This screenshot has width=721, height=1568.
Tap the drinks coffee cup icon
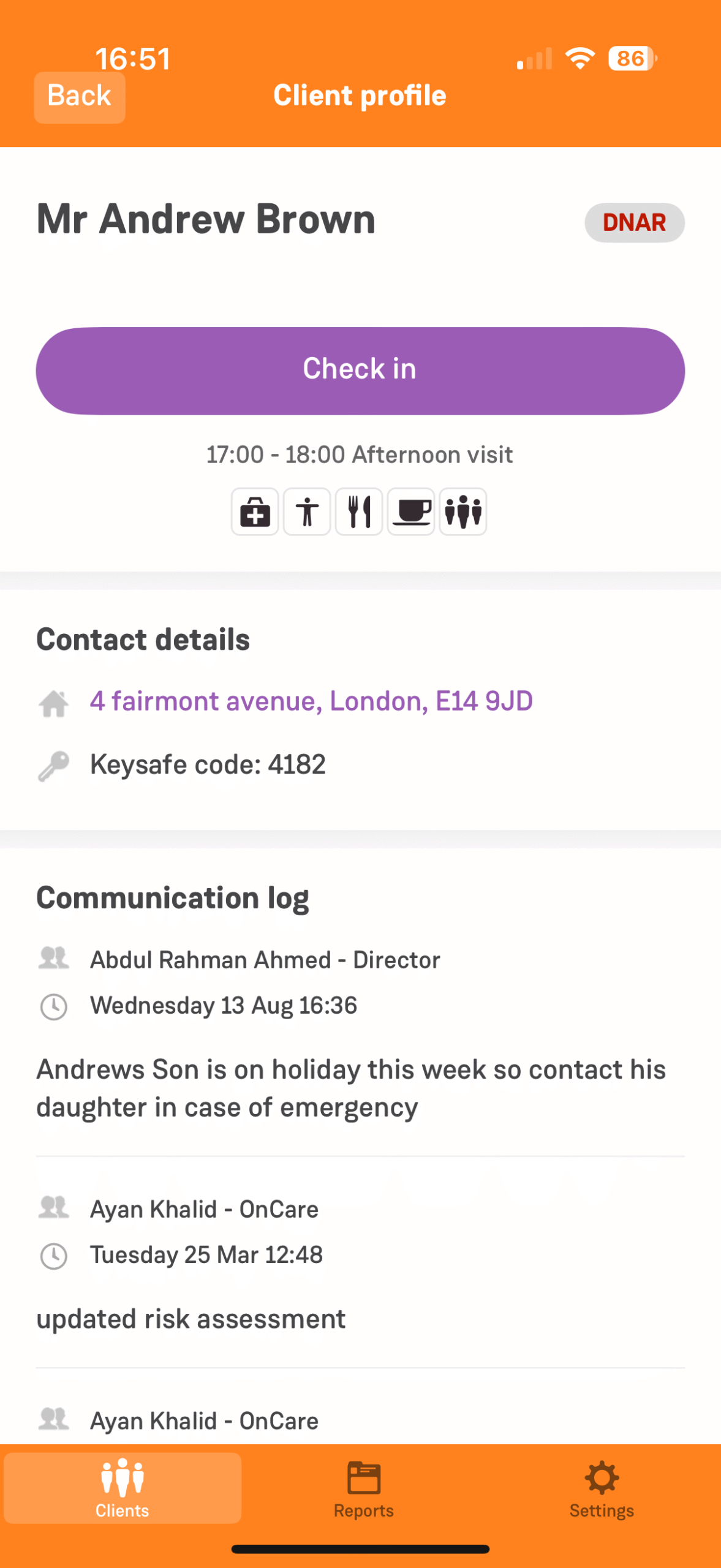coord(411,511)
